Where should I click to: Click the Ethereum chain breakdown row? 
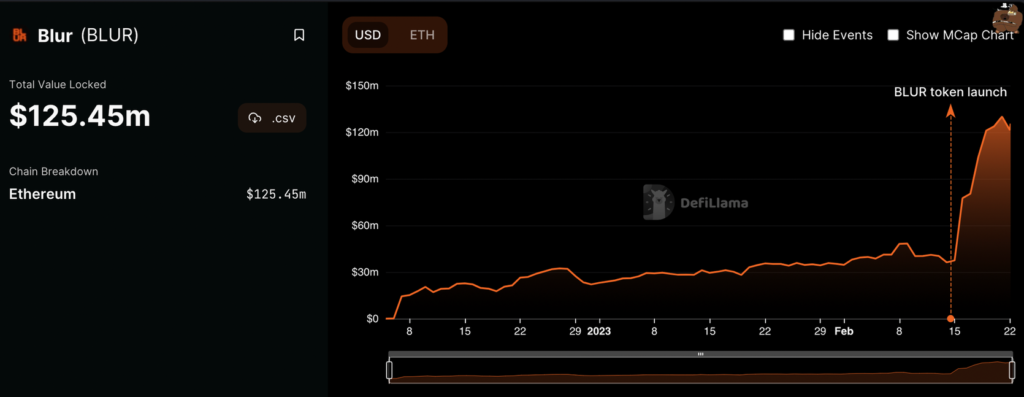click(x=157, y=194)
